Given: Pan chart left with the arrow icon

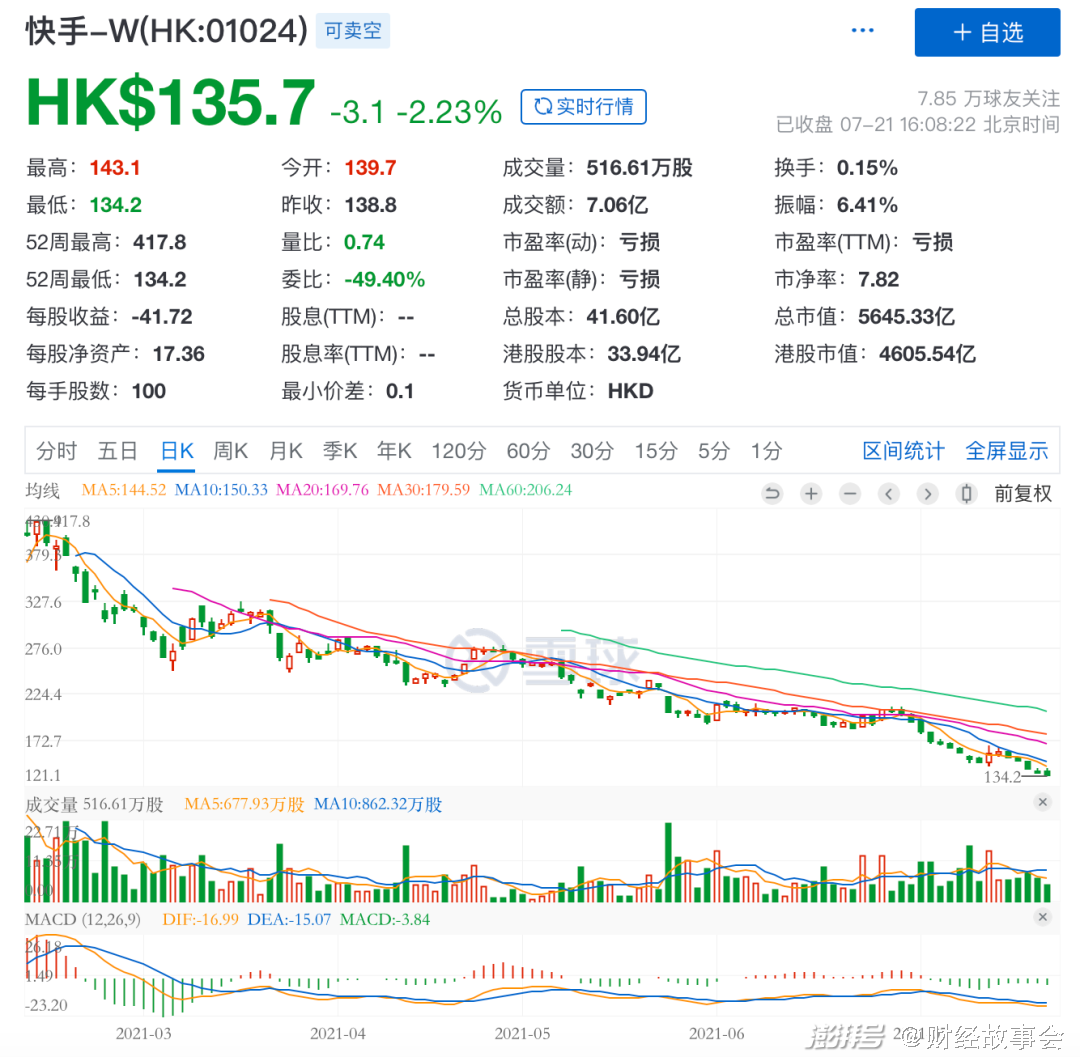Looking at the screenshot, I should (x=888, y=493).
